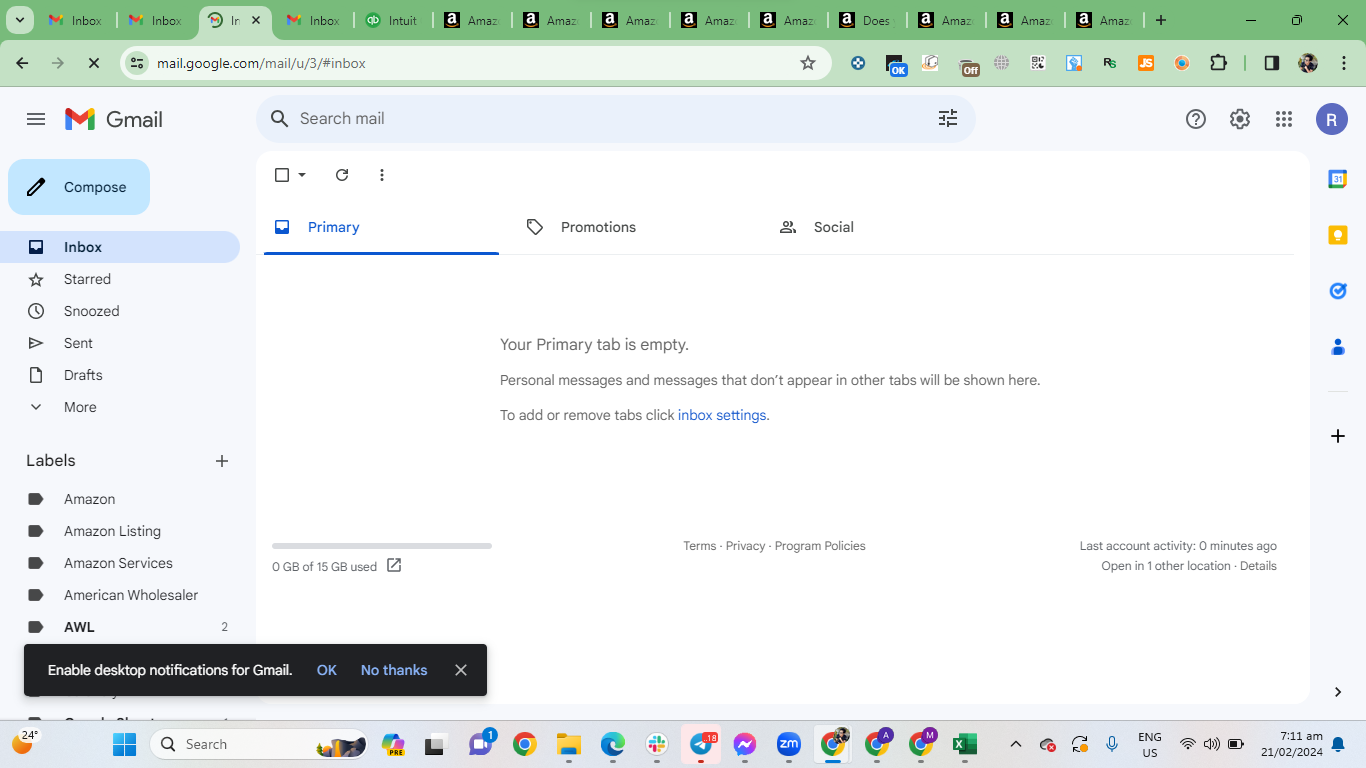
Task: Open new browser tab
Action: pos(1161,20)
